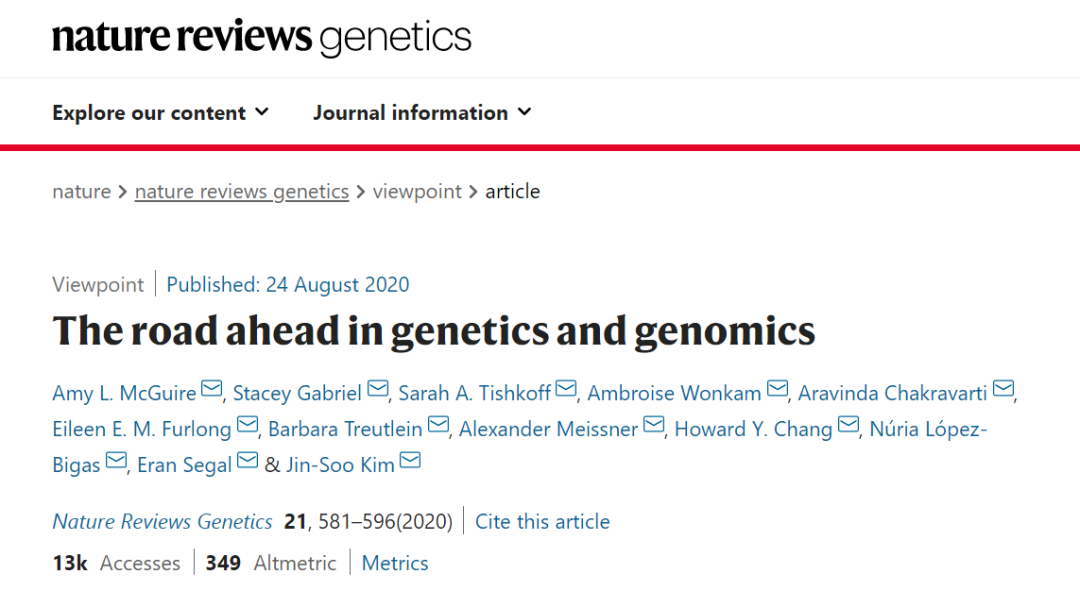Click the Nature Reviews Genetics journal citation link
Viewport: 1080px width, 591px height.
[x=162, y=521]
